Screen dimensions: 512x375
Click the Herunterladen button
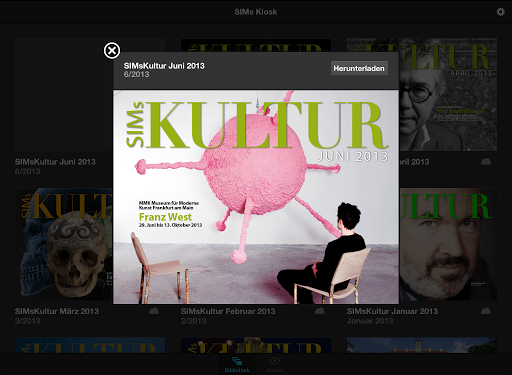(x=359, y=68)
